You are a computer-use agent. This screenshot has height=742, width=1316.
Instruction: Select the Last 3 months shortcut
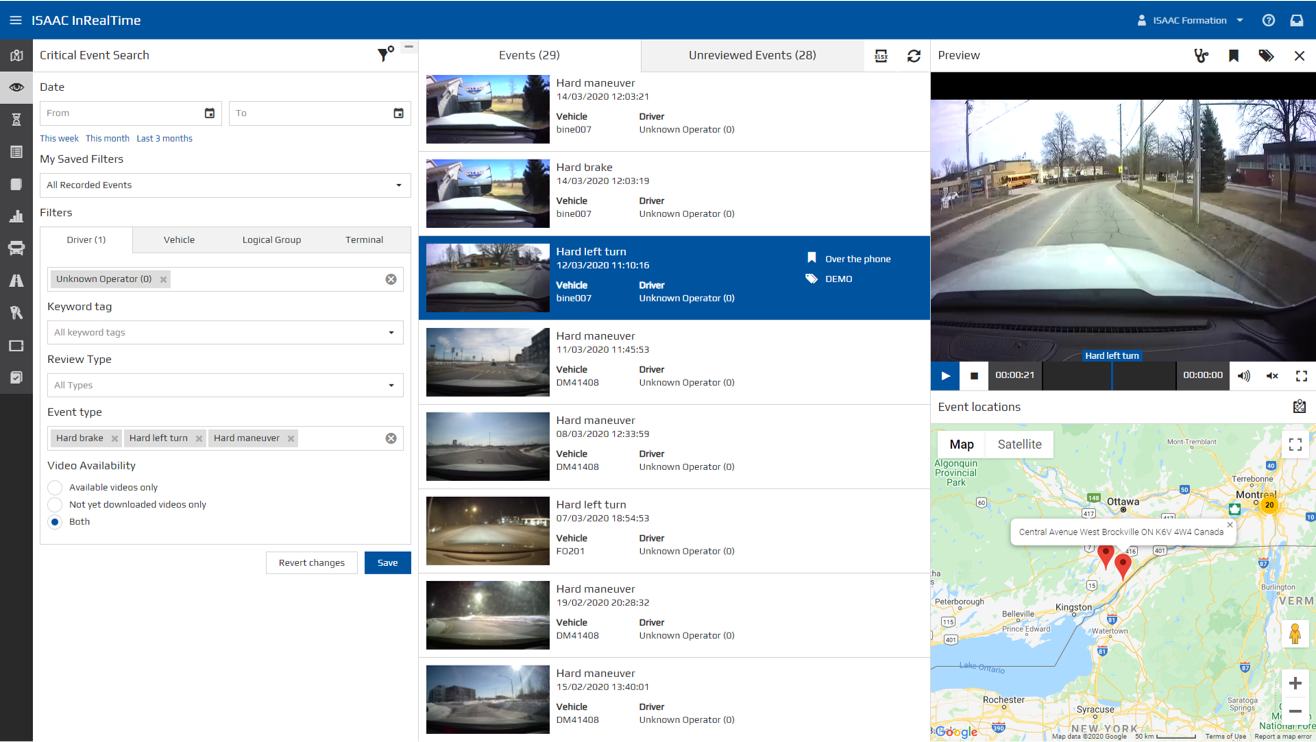click(164, 138)
